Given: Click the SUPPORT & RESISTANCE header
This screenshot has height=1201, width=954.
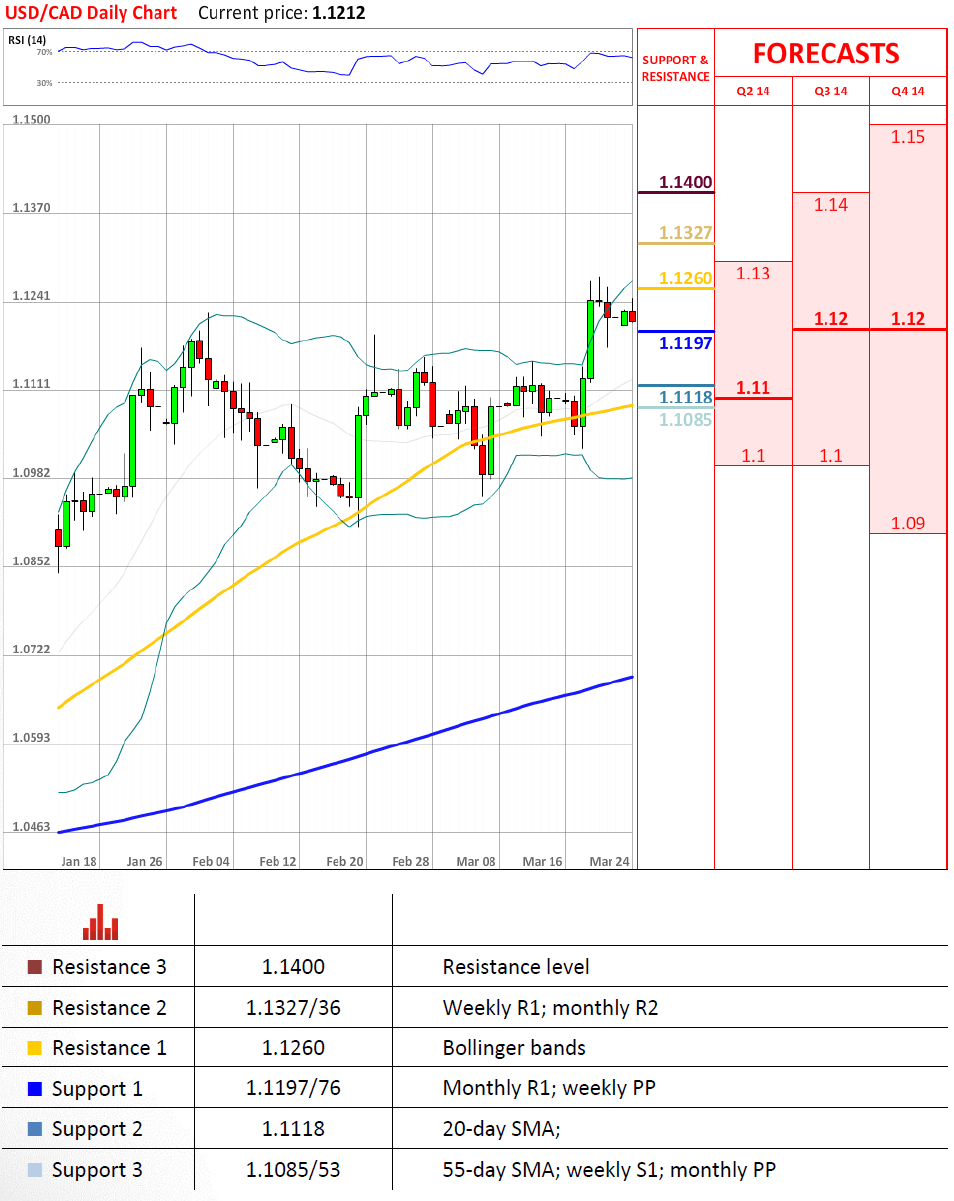Looking at the screenshot, I should tap(675, 68).
